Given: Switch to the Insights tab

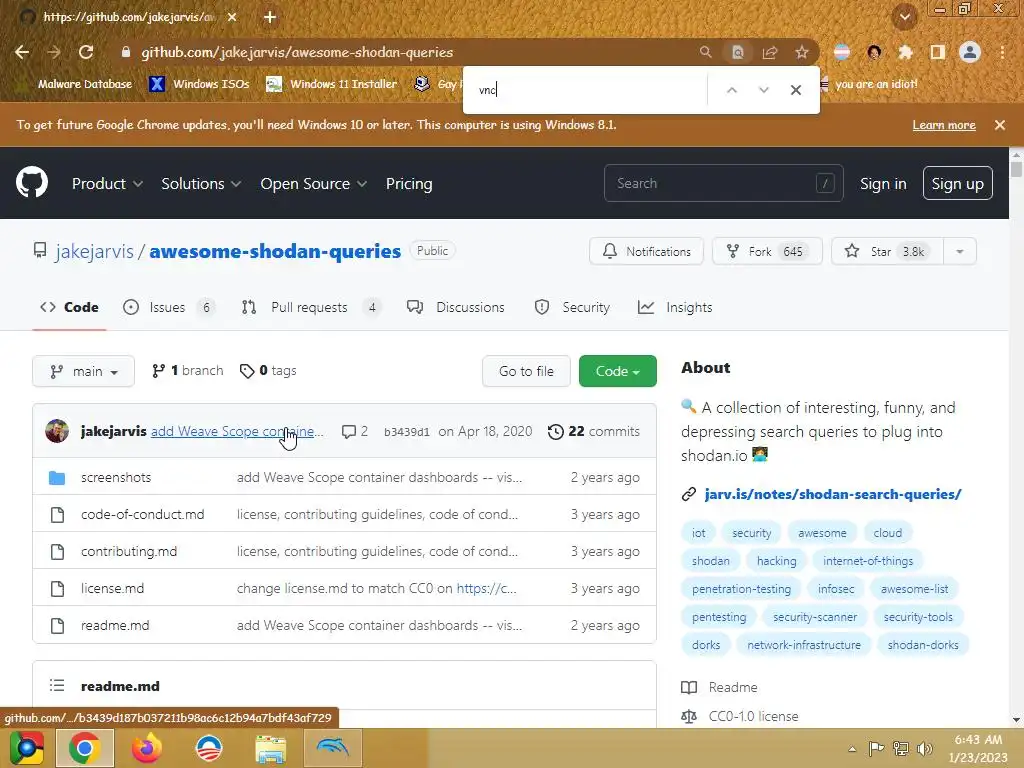Looking at the screenshot, I should pyautogui.click(x=675, y=307).
